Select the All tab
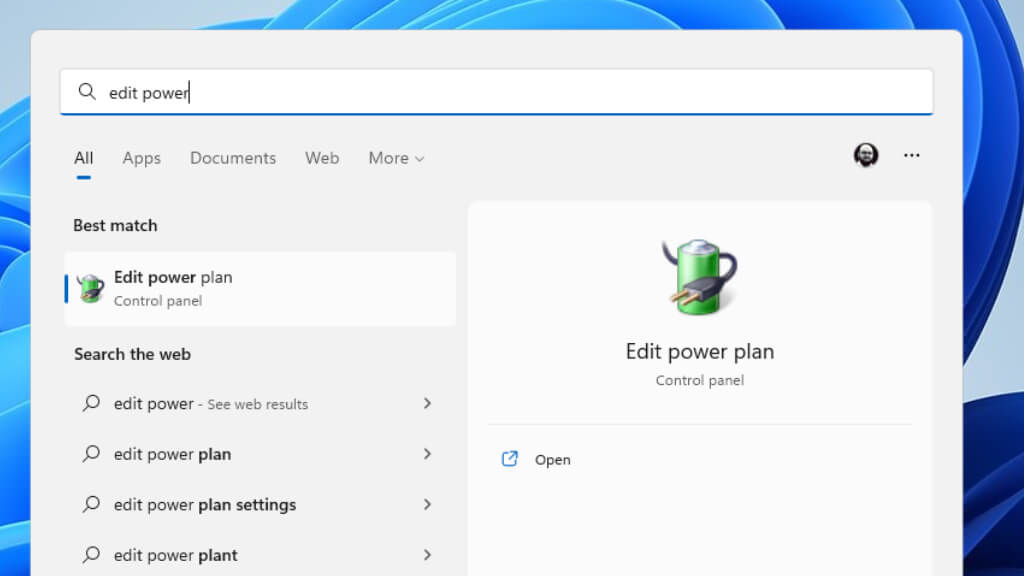The height and width of the screenshot is (576, 1024). [x=84, y=158]
